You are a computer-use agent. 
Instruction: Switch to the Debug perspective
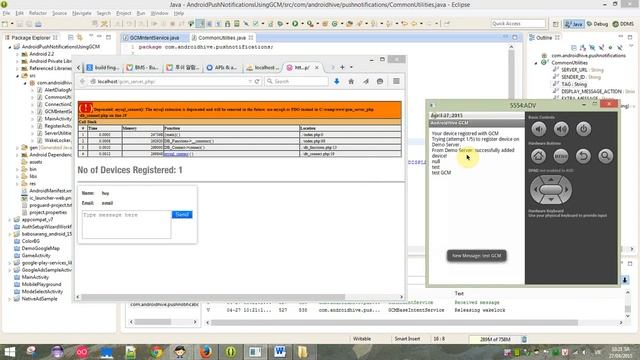tap(598, 24)
